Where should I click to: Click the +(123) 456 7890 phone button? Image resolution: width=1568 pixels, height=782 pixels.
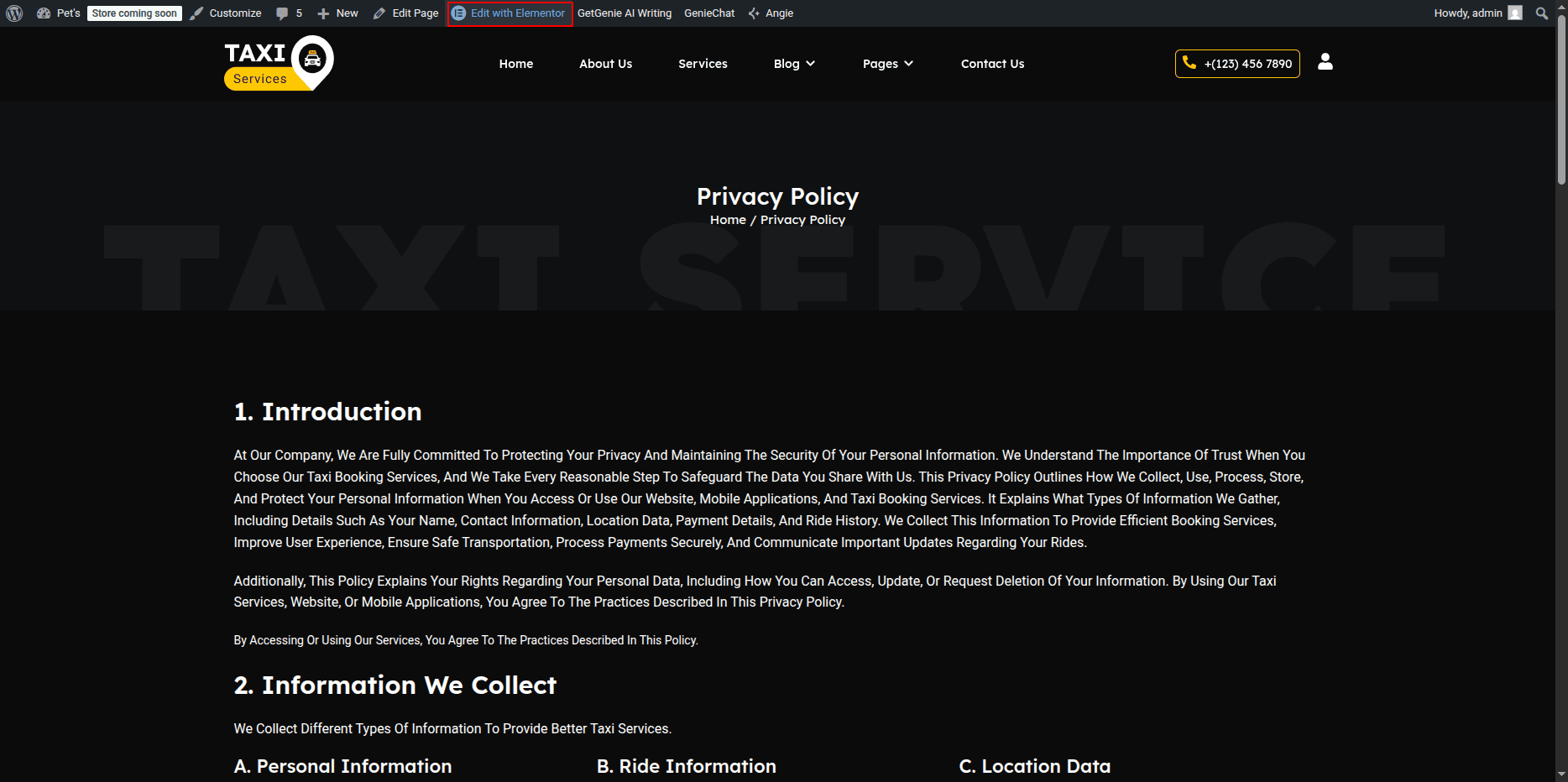point(1237,64)
